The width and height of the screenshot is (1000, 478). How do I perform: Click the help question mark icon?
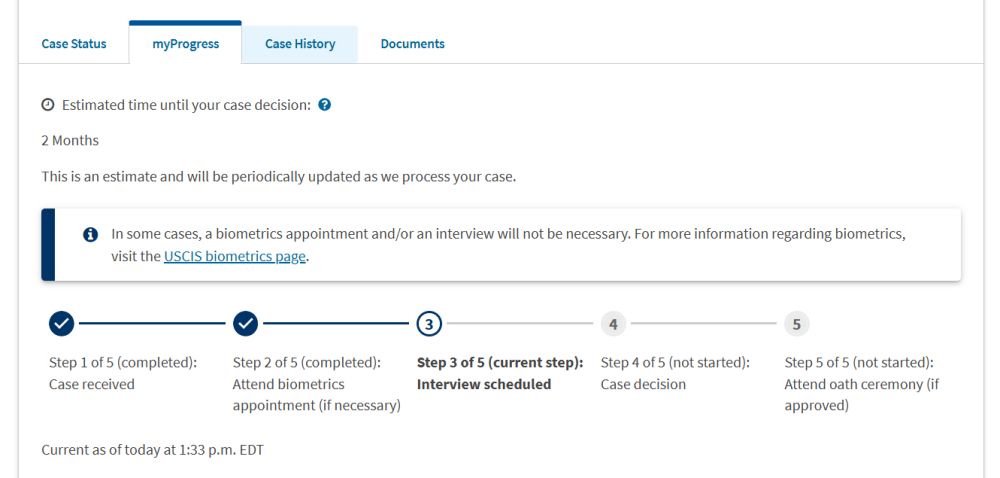[x=325, y=105]
